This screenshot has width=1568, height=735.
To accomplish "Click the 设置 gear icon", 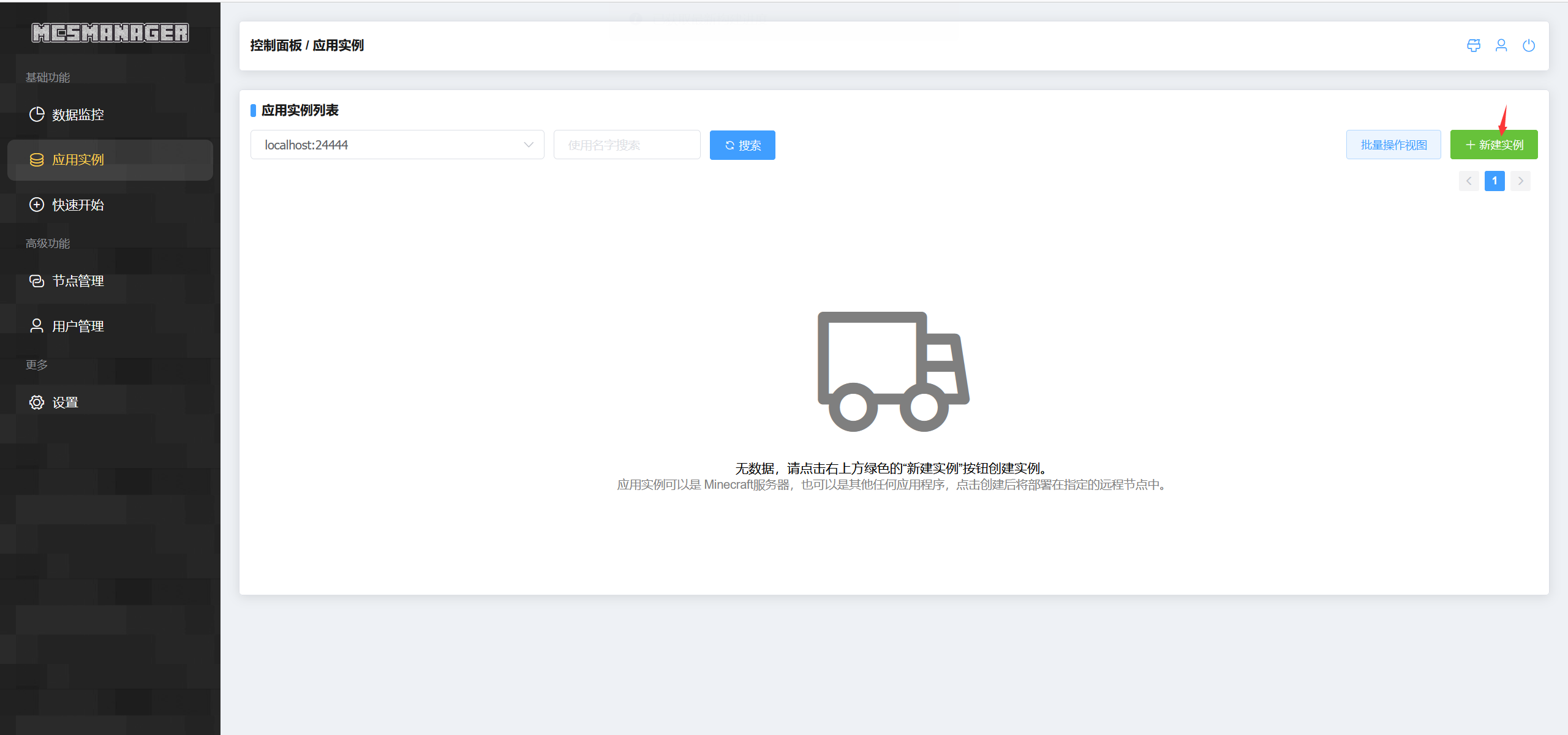I will [x=37, y=402].
